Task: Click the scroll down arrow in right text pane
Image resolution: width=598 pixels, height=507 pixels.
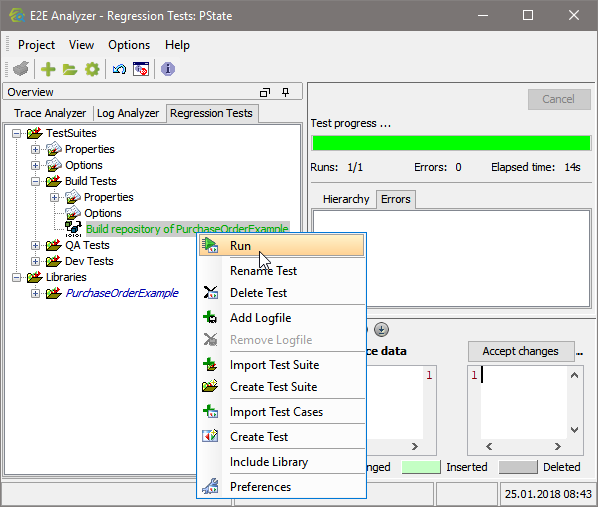Action: coord(574,430)
